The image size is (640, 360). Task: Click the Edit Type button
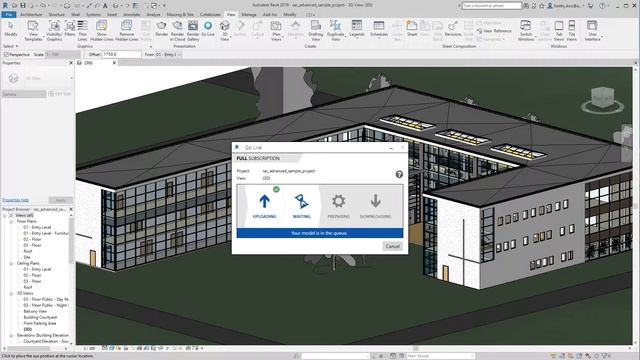60,94
